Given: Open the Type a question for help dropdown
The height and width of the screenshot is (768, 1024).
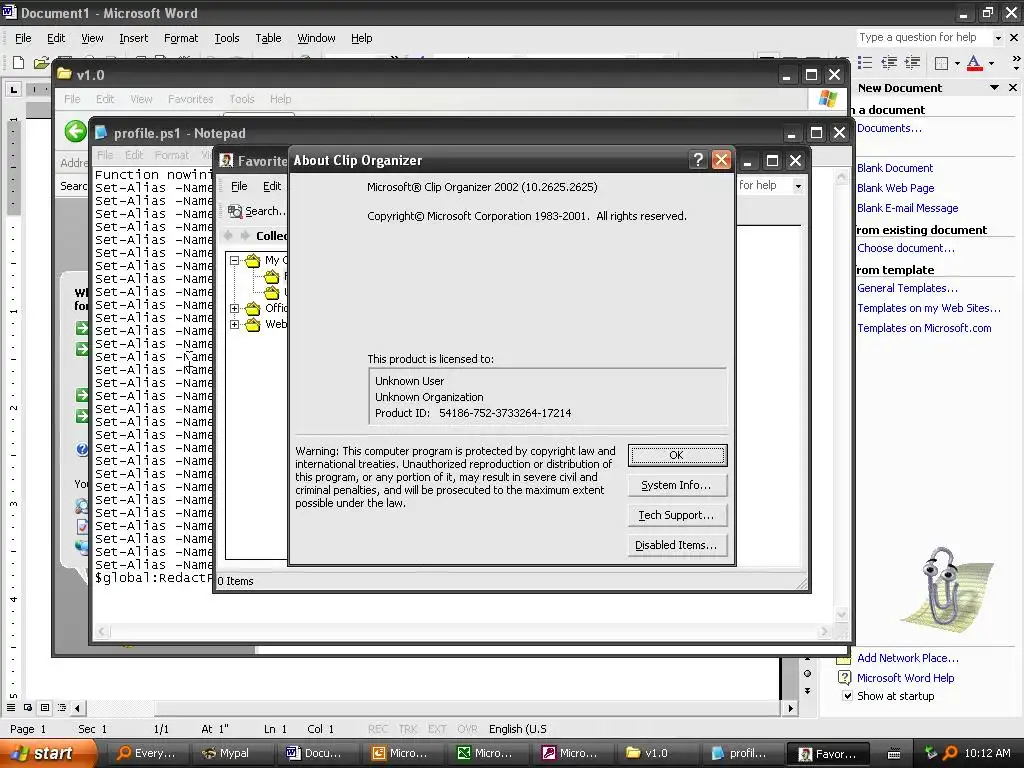Looking at the screenshot, I should 998,38.
